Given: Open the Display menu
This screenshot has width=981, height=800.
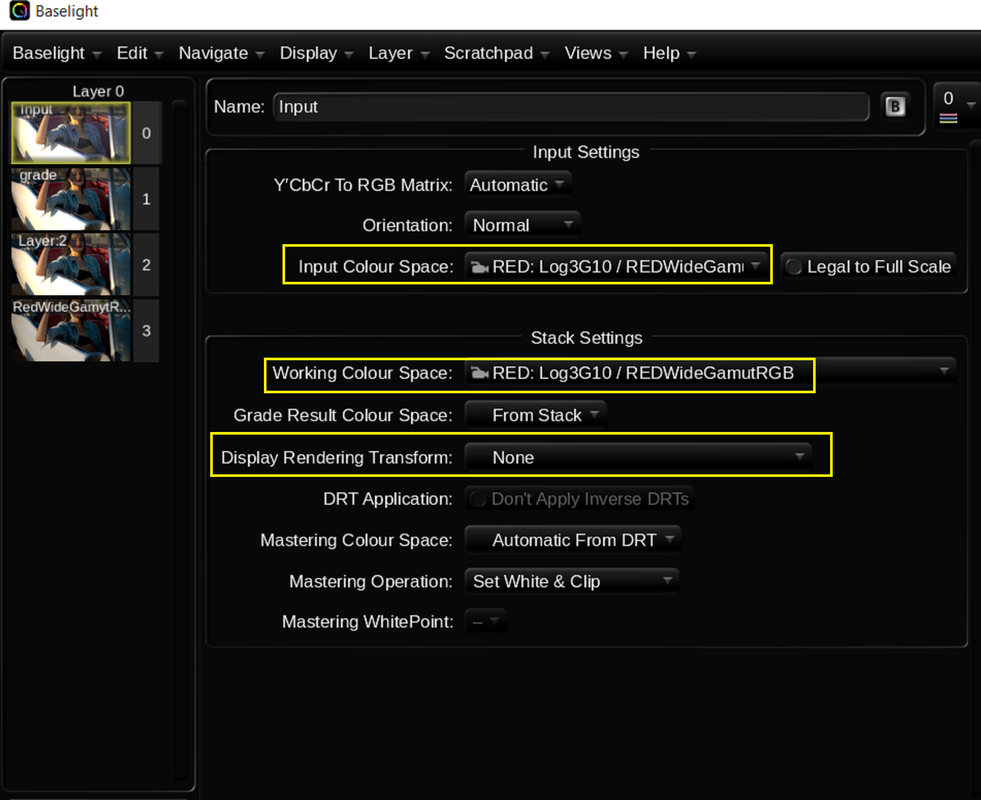Looking at the screenshot, I should pos(317,53).
